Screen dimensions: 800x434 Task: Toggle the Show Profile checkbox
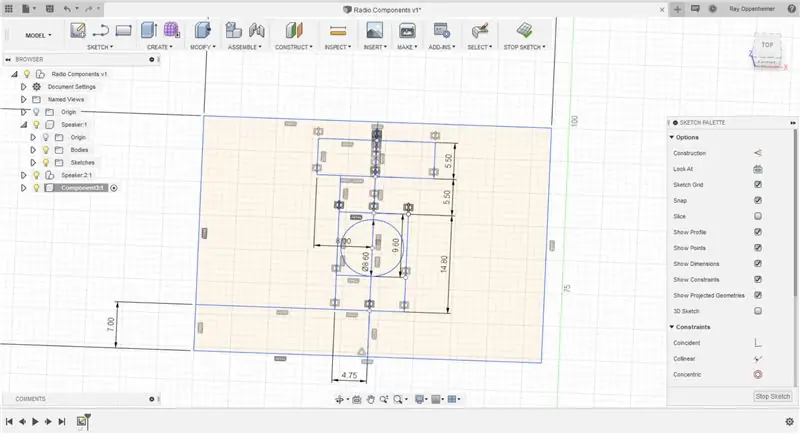[758, 232]
